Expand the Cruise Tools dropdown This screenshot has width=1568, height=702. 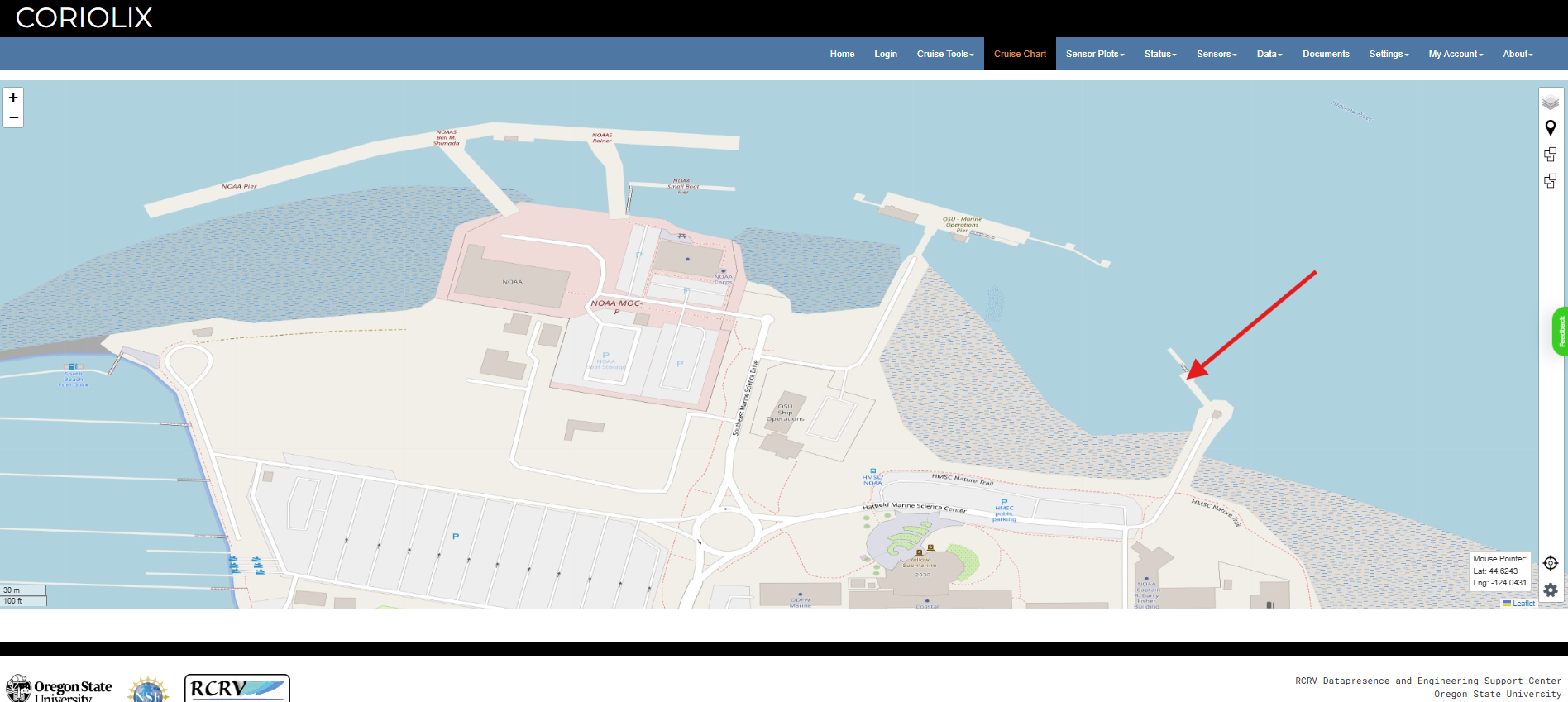[945, 54]
